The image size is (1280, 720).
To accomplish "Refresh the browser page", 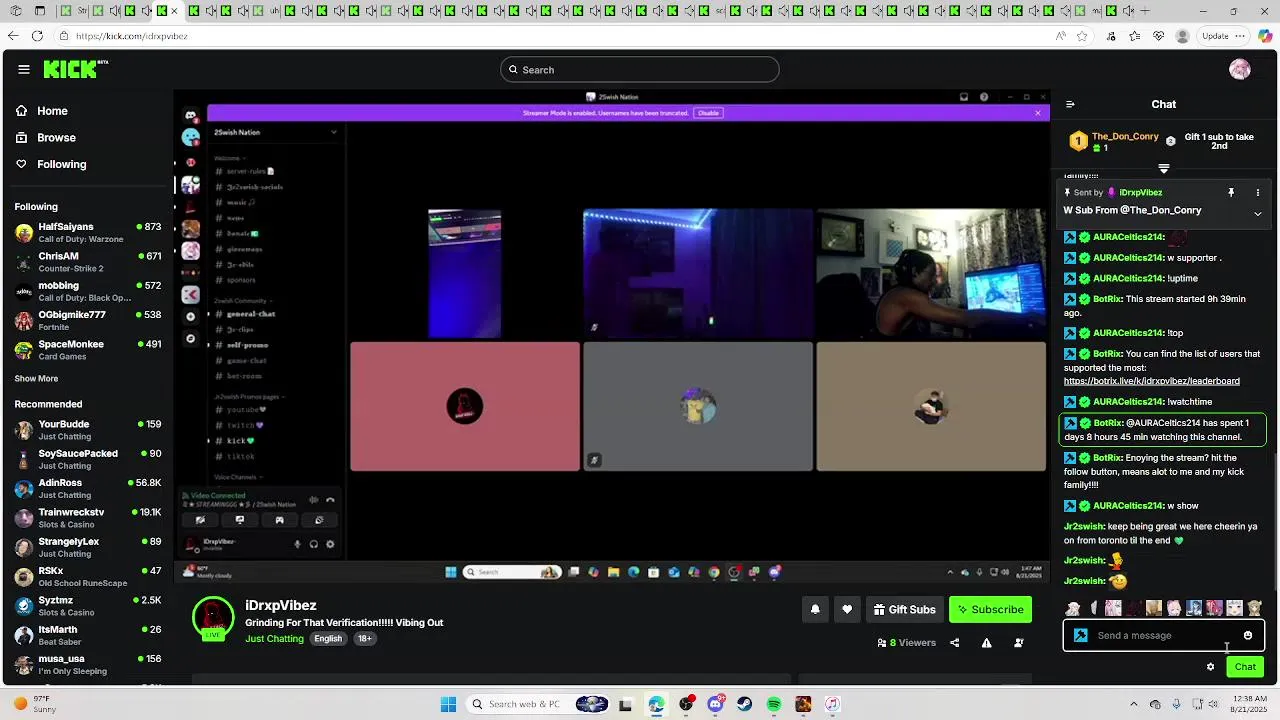I will tap(37, 36).
